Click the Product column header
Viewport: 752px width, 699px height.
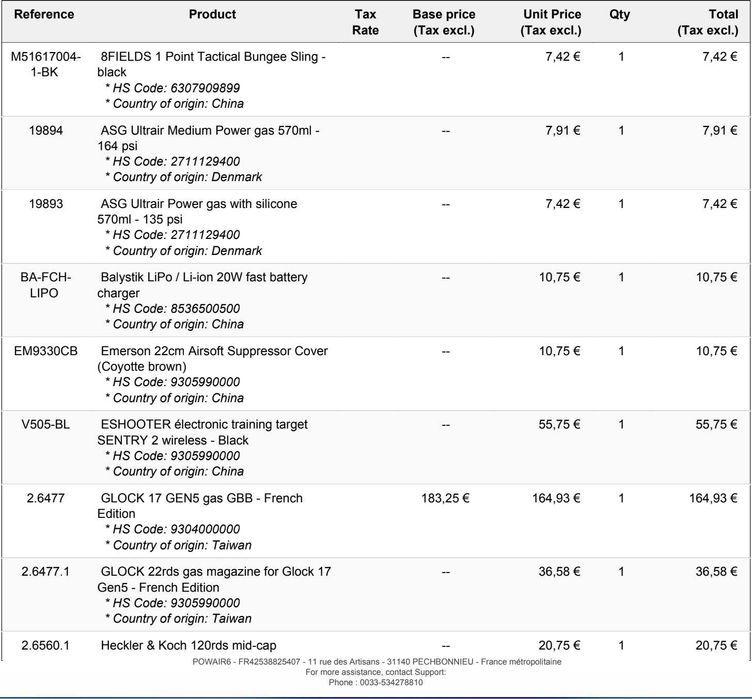tap(212, 15)
